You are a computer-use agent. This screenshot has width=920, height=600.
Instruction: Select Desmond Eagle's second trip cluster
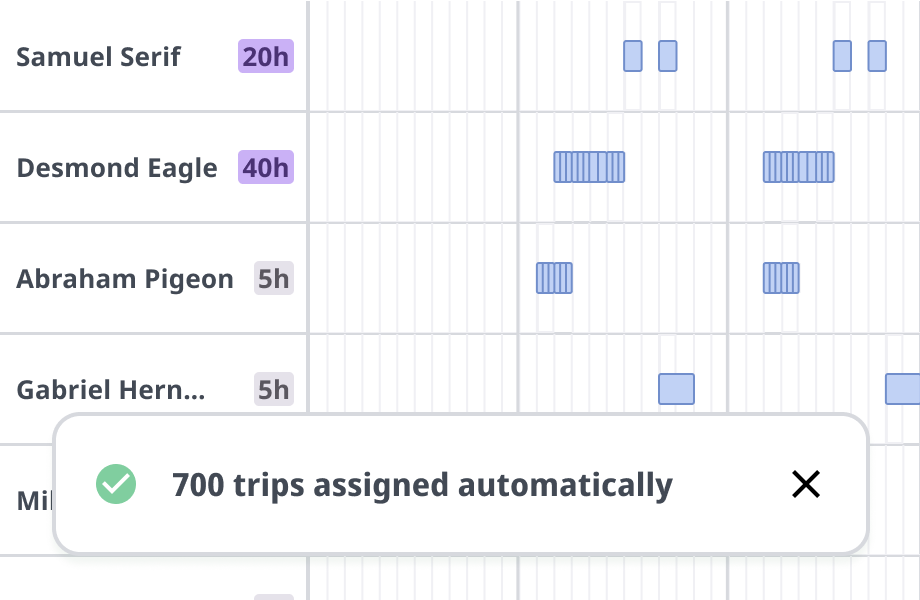[x=799, y=167]
